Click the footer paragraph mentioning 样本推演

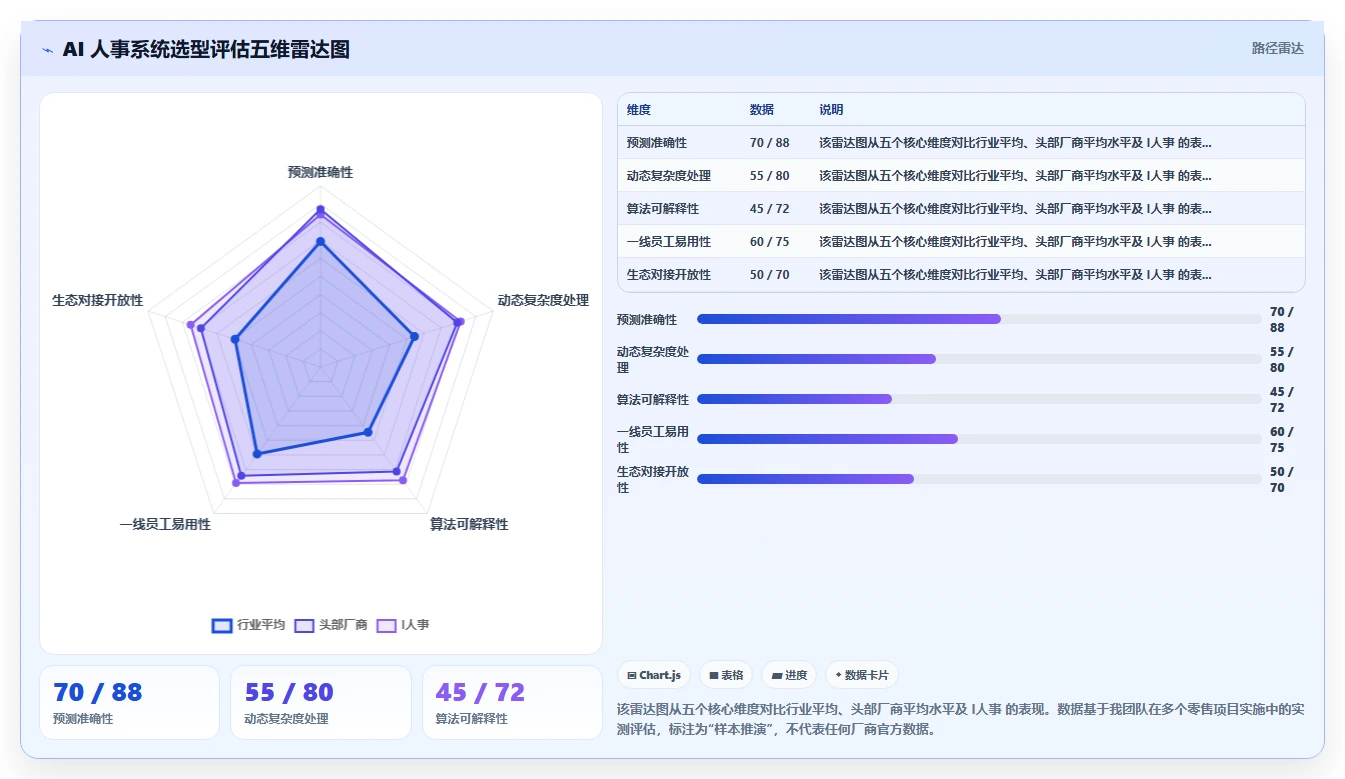(x=960, y=719)
